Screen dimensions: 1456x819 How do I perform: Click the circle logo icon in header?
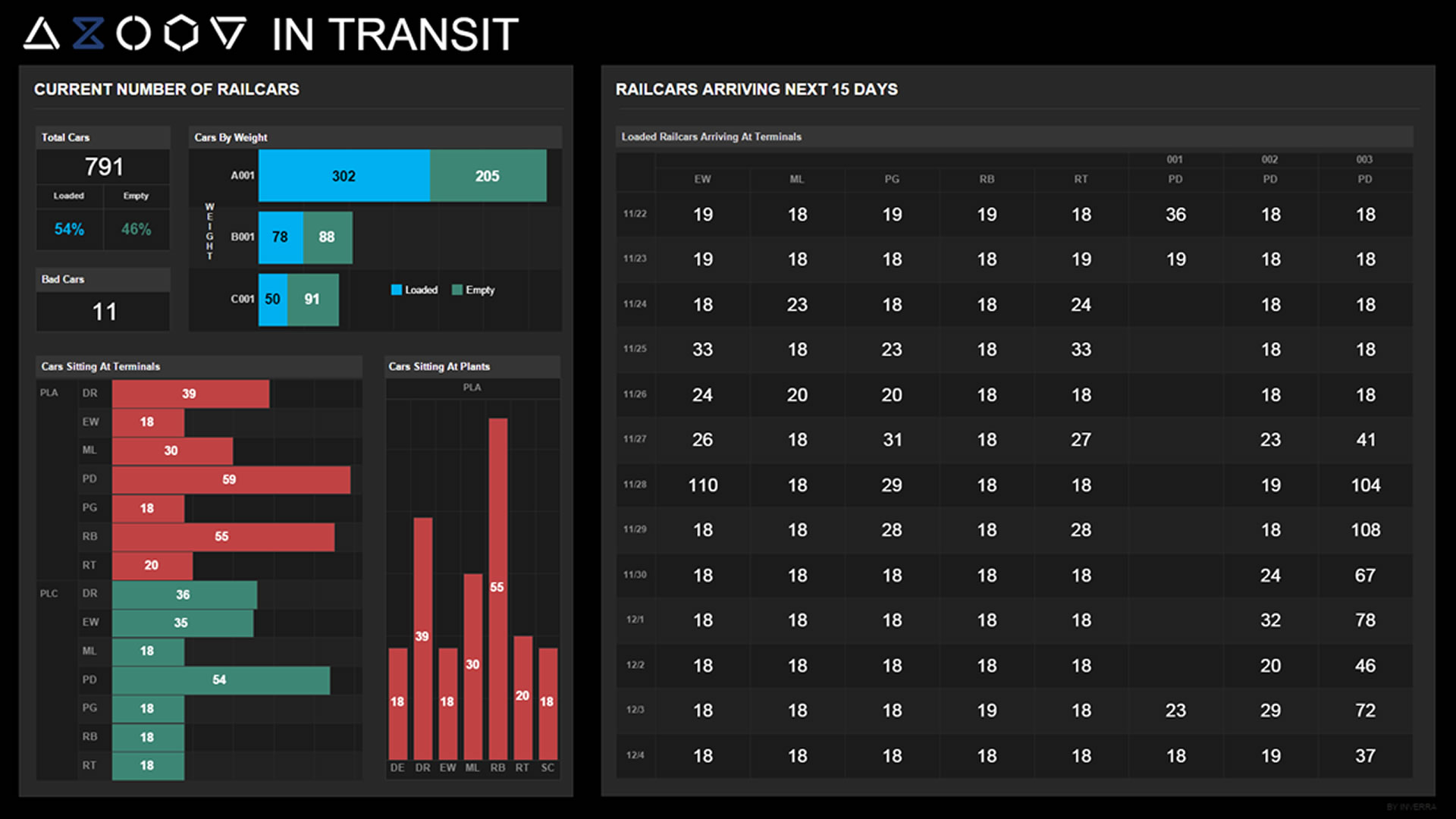coord(133,34)
